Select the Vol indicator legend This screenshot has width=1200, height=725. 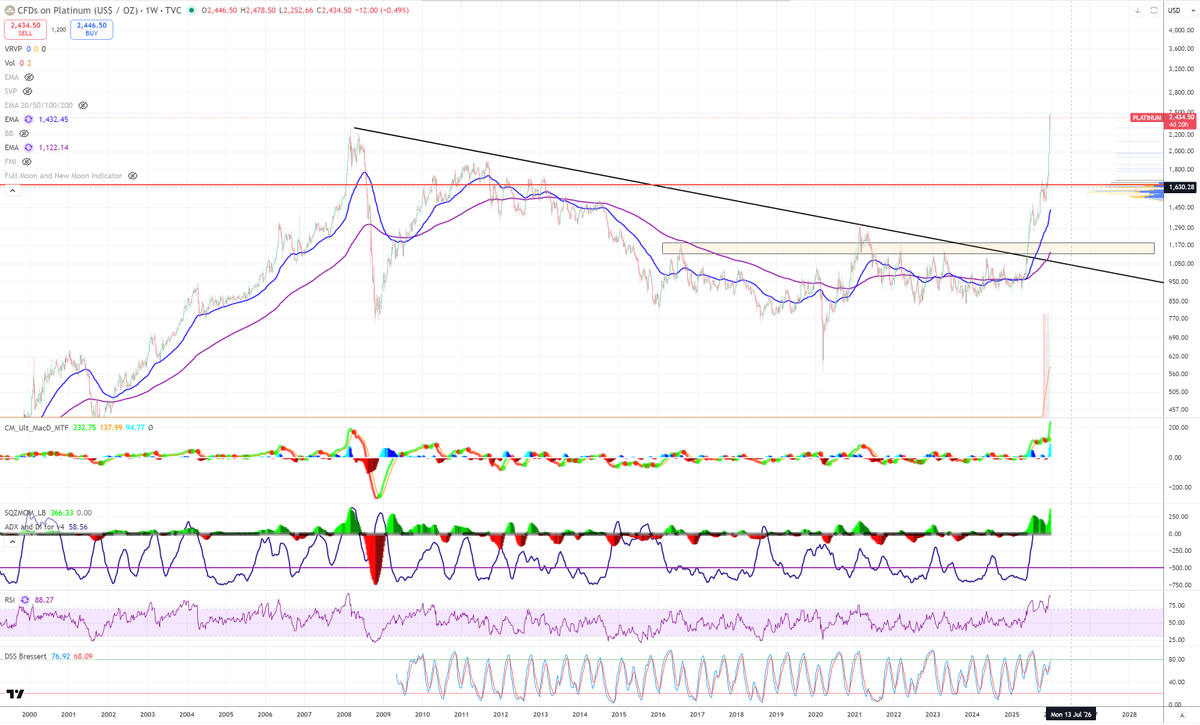click(9, 63)
